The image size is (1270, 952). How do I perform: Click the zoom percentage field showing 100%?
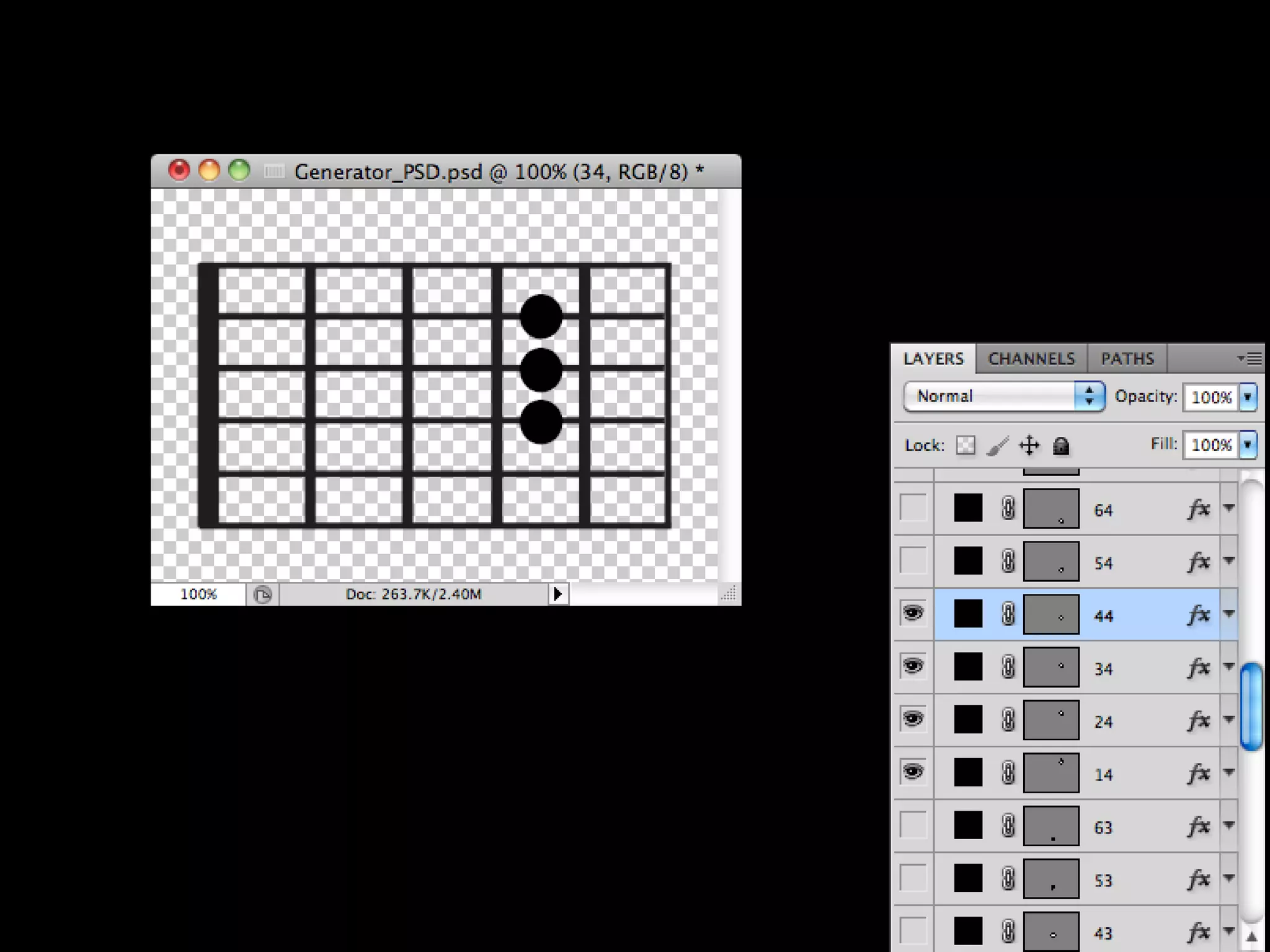(x=198, y=594)
